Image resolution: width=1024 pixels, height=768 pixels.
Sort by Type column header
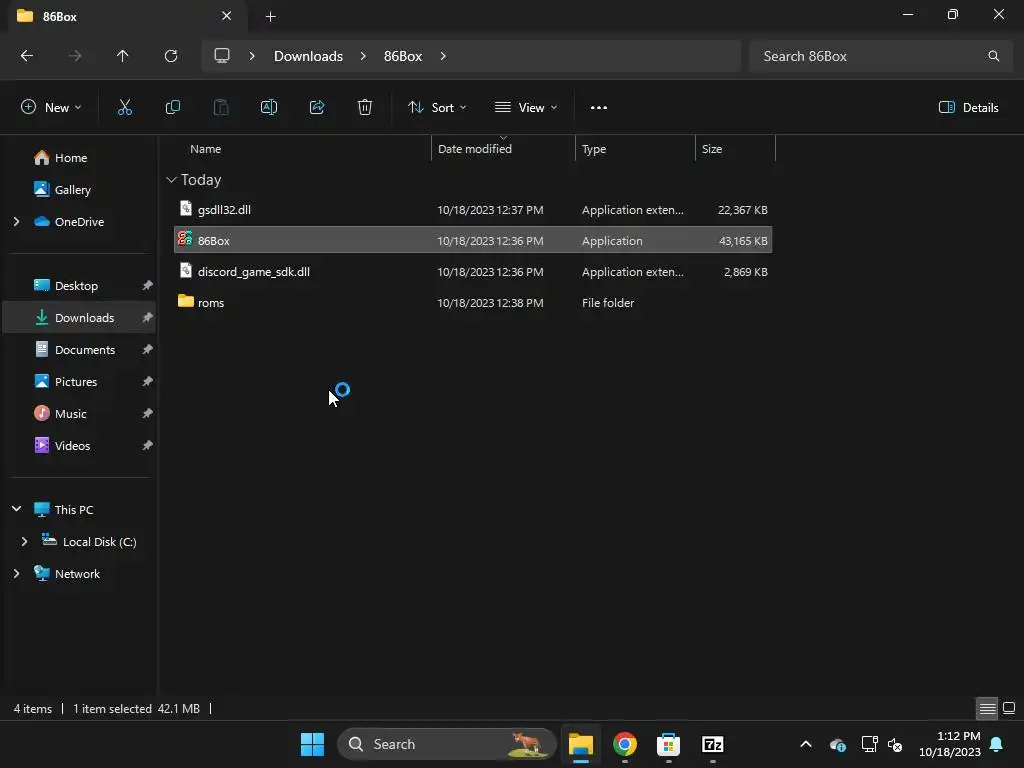point(635,149)
